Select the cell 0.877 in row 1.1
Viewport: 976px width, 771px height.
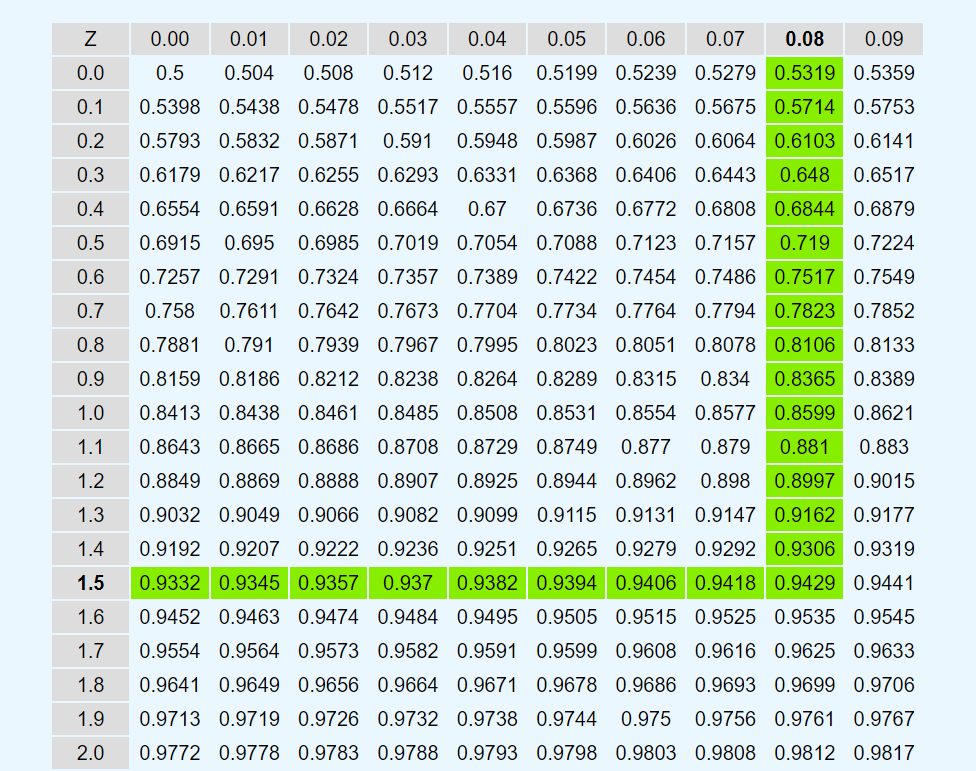(x=645, y=447)
